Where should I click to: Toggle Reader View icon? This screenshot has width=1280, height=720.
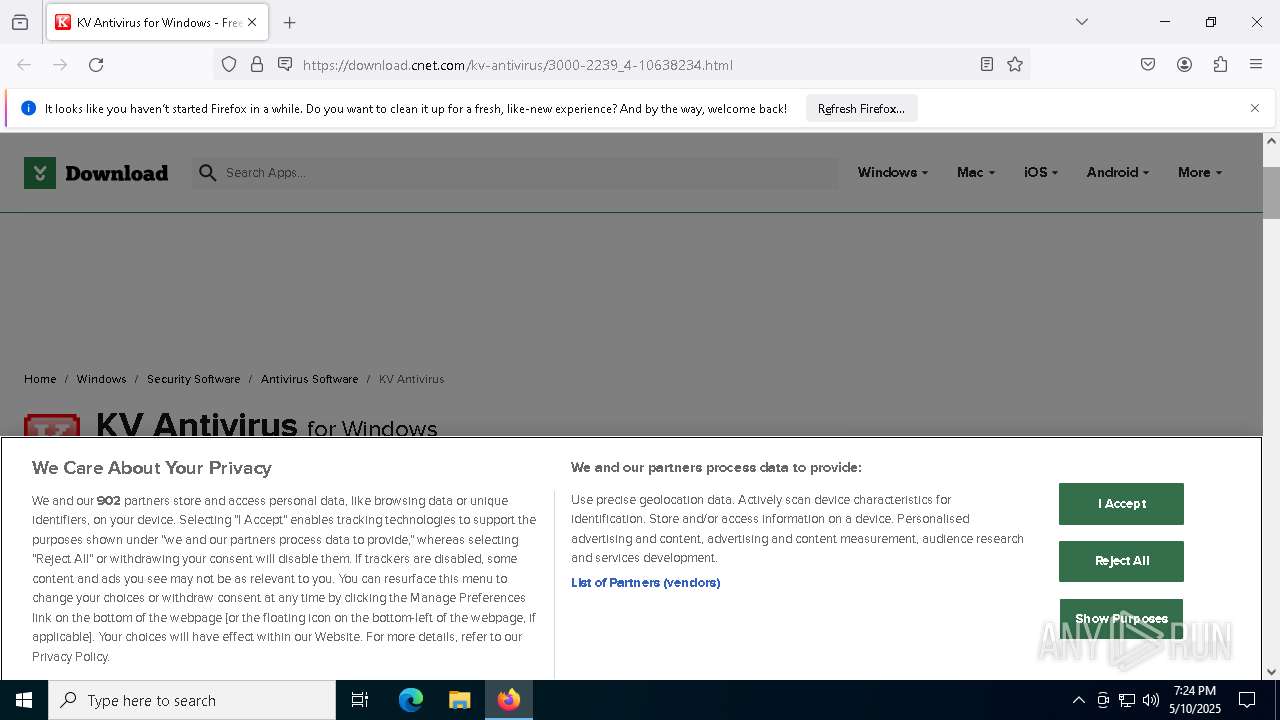coord(987,65)
